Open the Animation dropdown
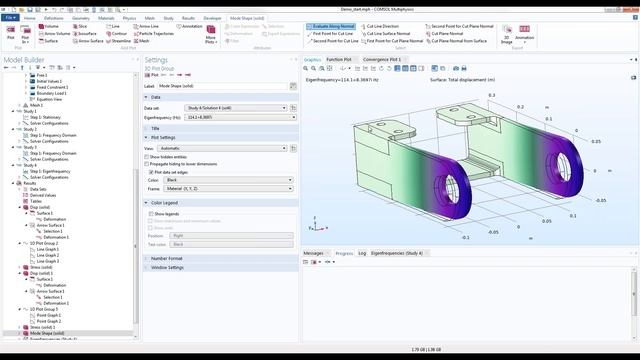This screenshot has height=360, width=640. coord(524,34)
